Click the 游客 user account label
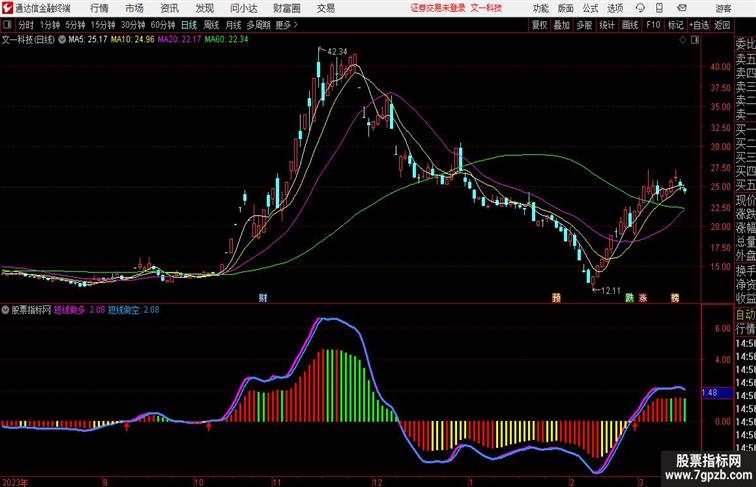 pos(723,8)
